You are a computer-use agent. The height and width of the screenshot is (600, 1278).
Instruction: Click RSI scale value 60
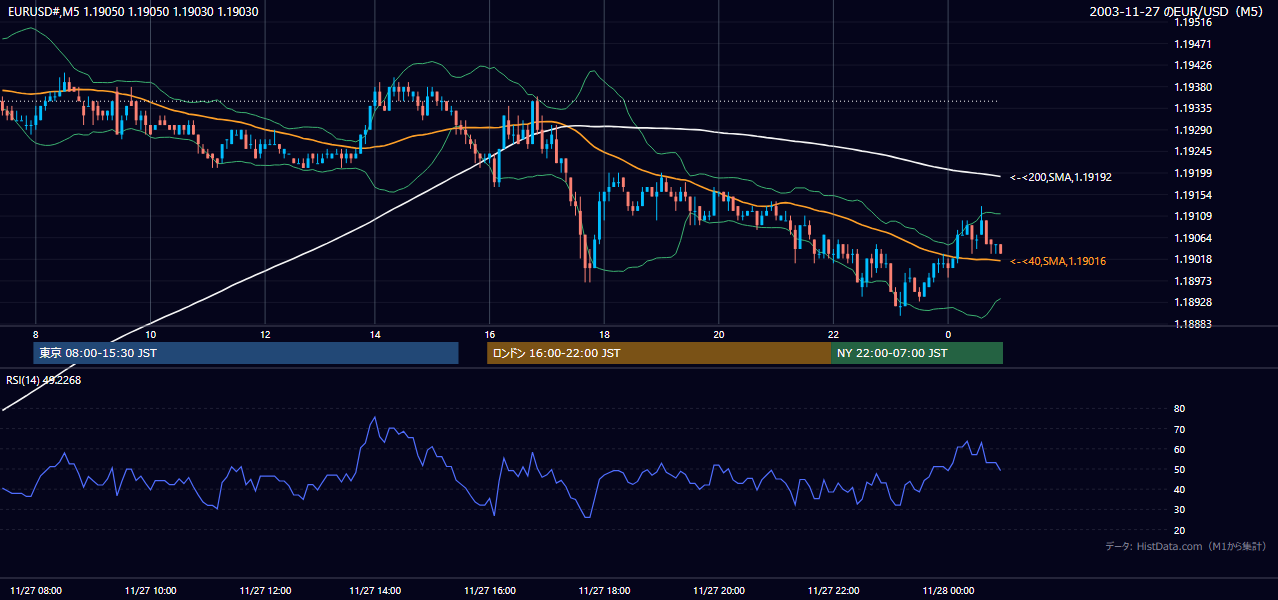[1179, 450]
